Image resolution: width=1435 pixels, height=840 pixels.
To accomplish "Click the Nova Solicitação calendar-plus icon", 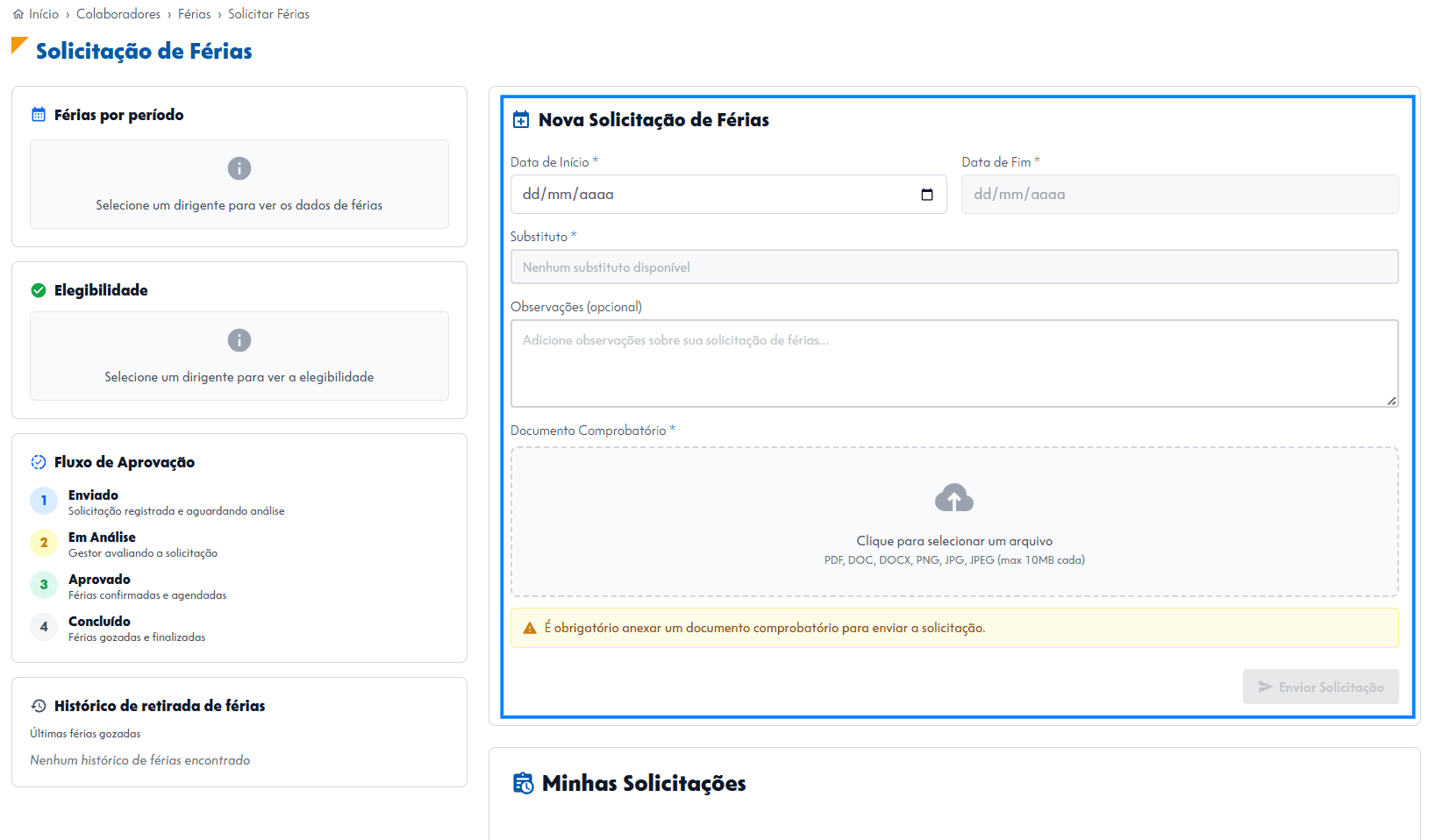I will pyautogui.click(x=521, y=120).
